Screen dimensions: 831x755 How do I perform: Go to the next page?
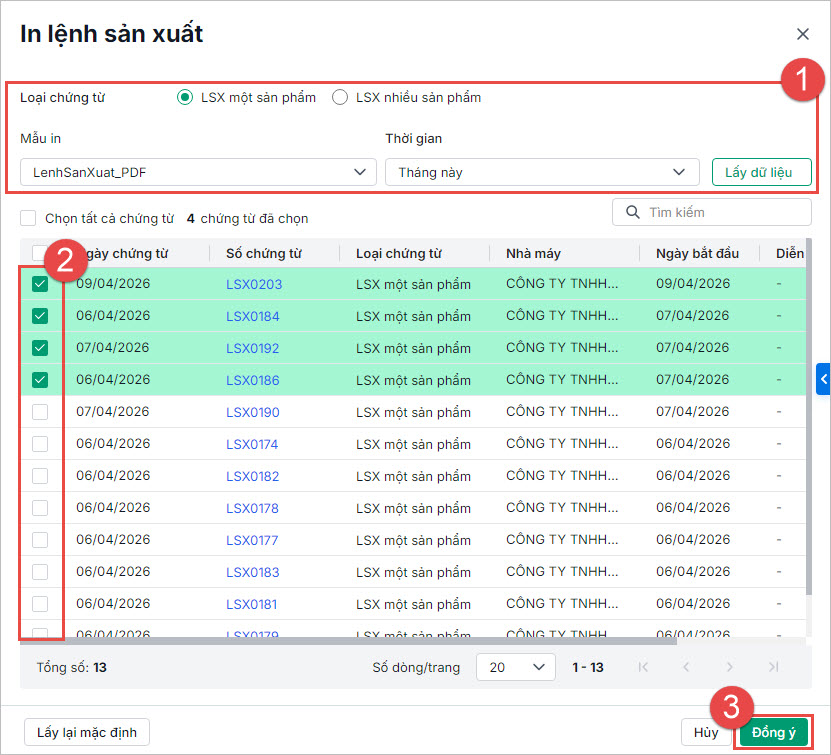[730, 667]
